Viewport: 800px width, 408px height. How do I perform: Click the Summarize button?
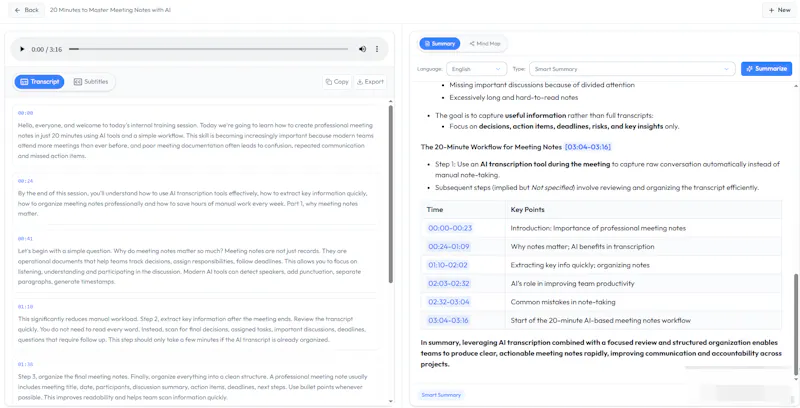tap(766, 69)
